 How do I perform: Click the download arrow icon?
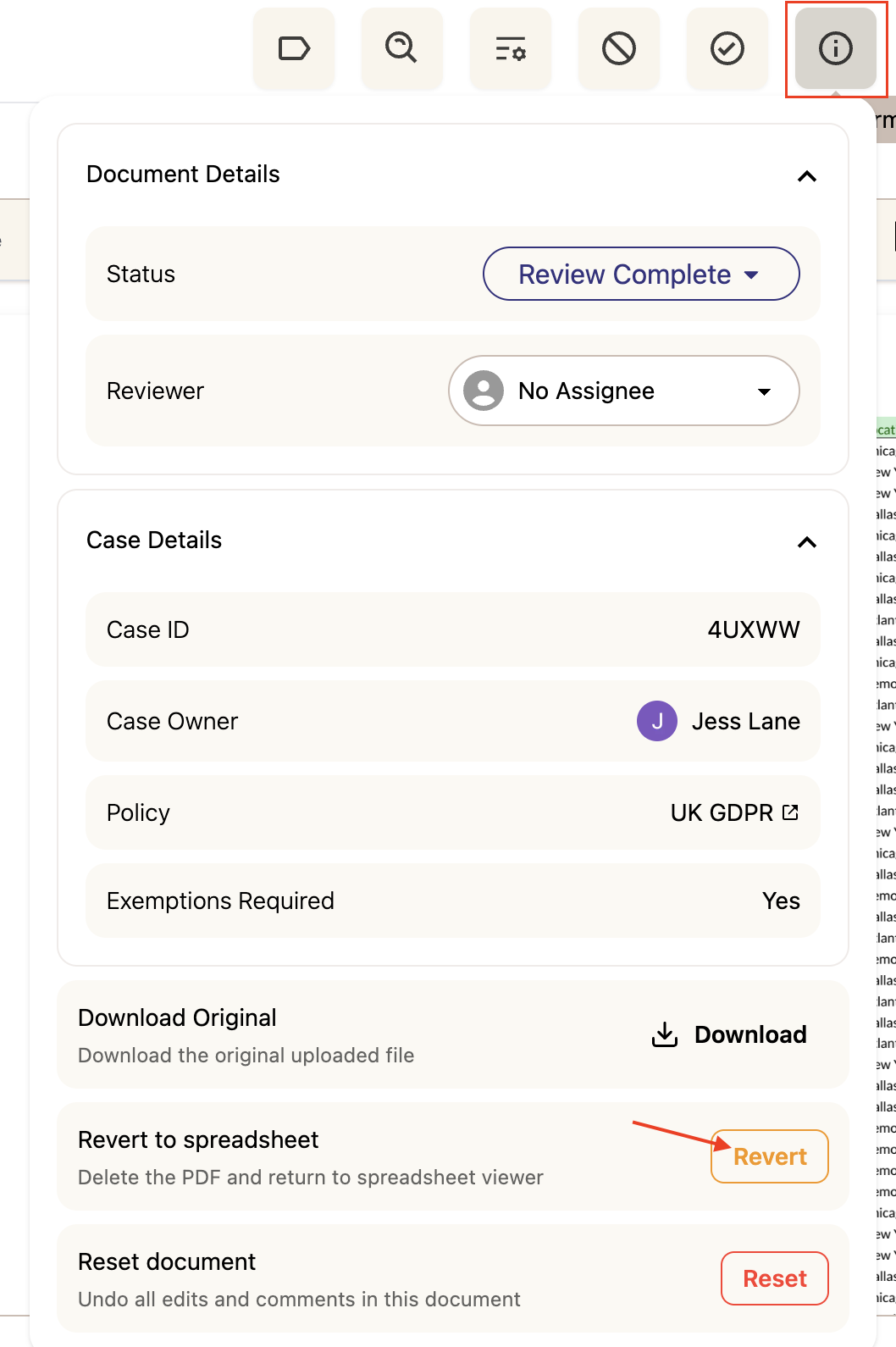pyautogui.click(x=665, y=1034)
